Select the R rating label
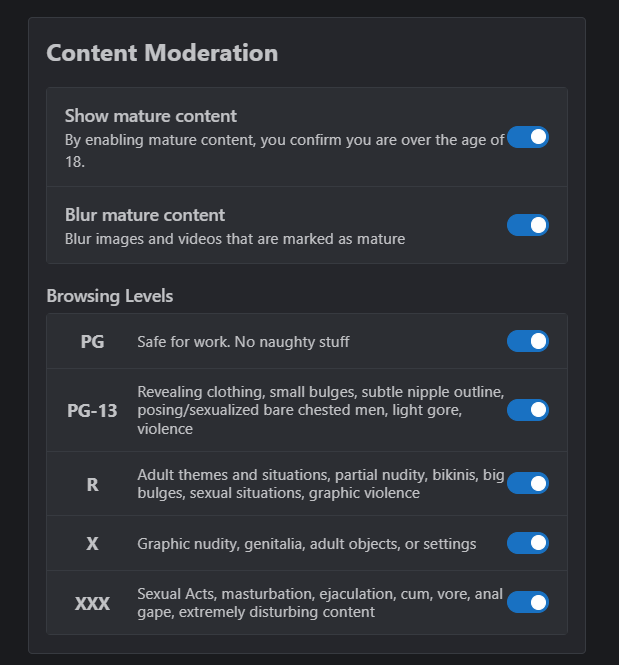Image resolution: width=619 pixels, height=665 pixels. [92, 485]
